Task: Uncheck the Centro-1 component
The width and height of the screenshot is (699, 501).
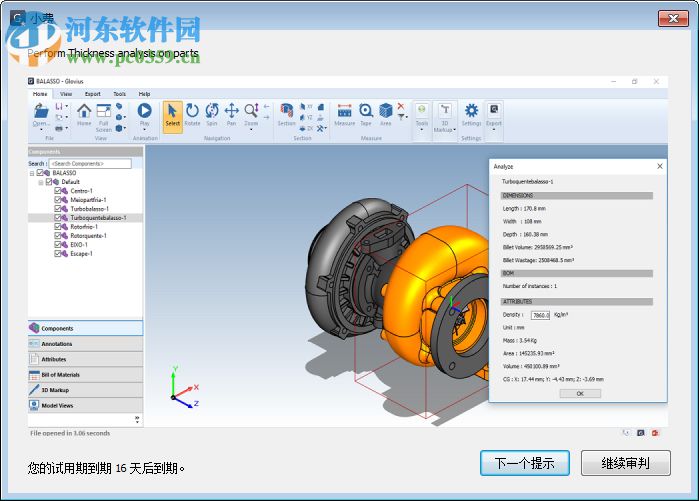Action: tap(58, 190)
